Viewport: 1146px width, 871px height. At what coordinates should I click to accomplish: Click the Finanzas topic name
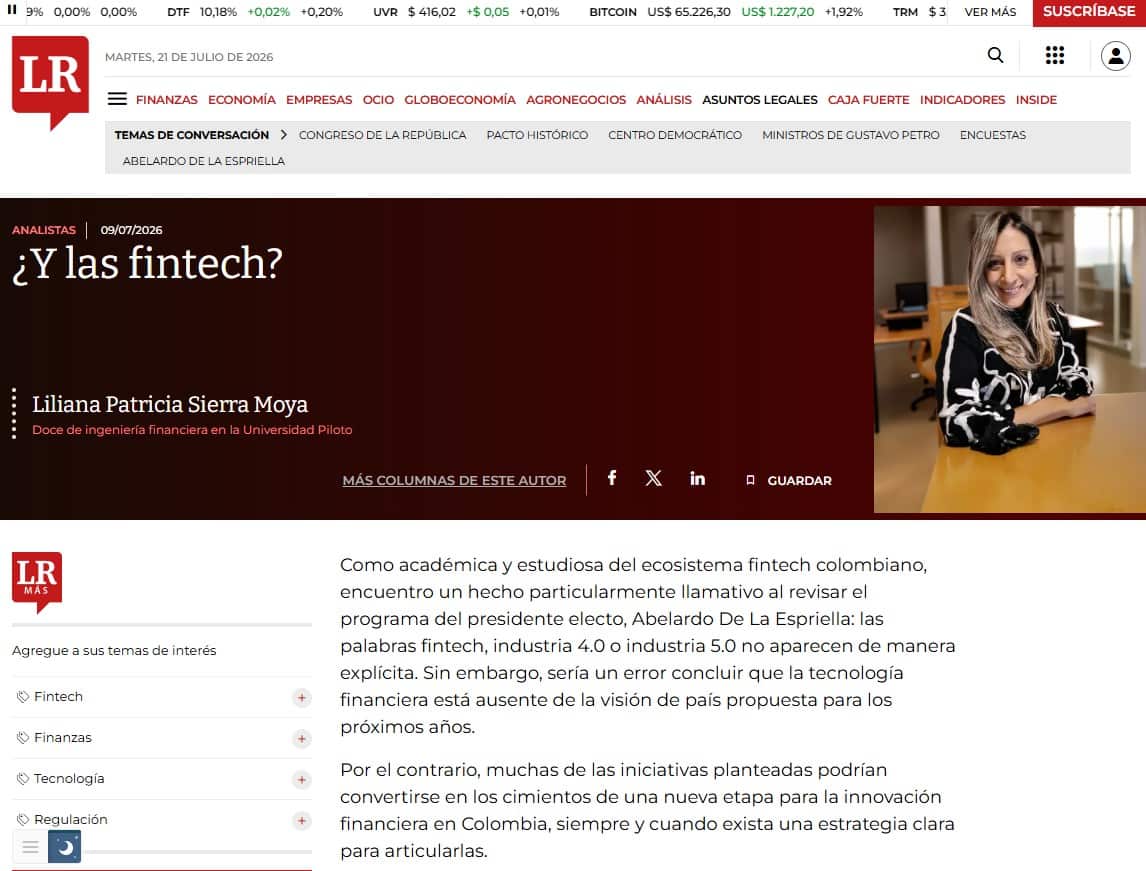click(63, 738)
